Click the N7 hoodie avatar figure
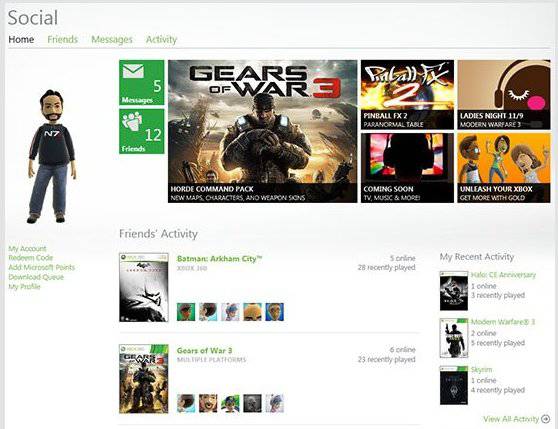 [52, 157]
